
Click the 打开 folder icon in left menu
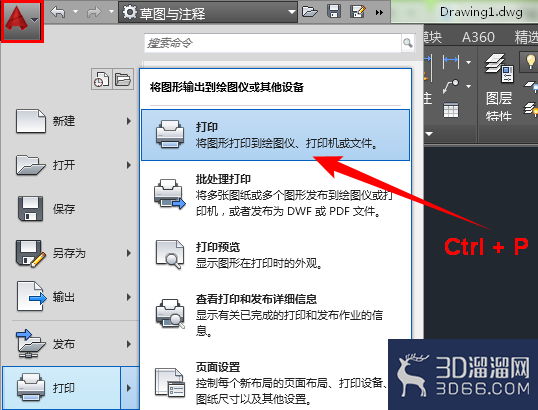[31, 165]
